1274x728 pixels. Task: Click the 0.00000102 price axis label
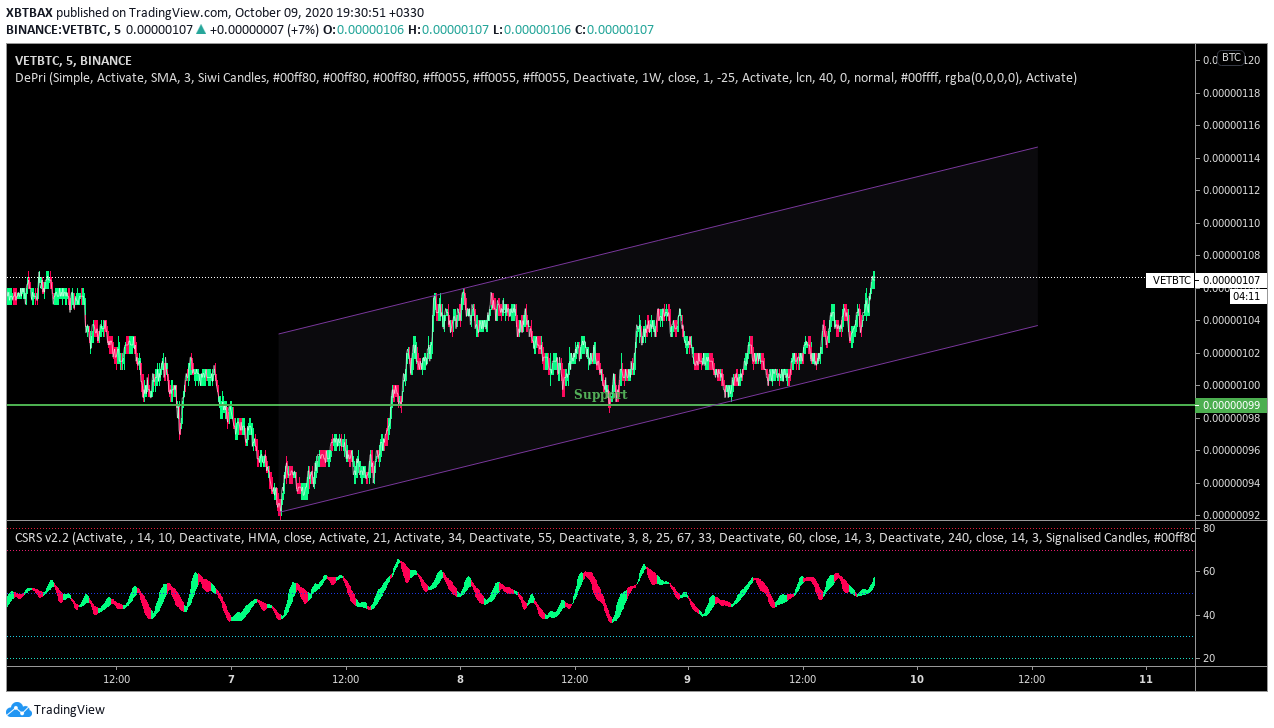point(1232,353)
